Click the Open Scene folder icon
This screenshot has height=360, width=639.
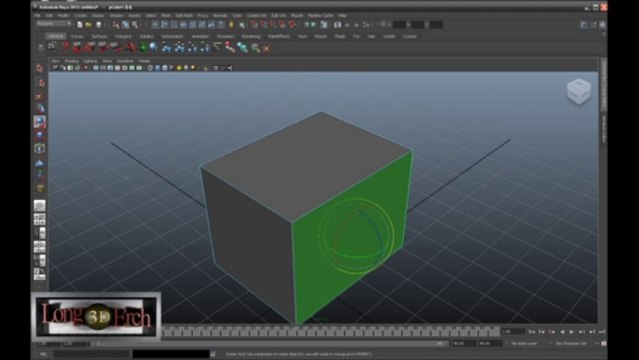click(88, 25)
